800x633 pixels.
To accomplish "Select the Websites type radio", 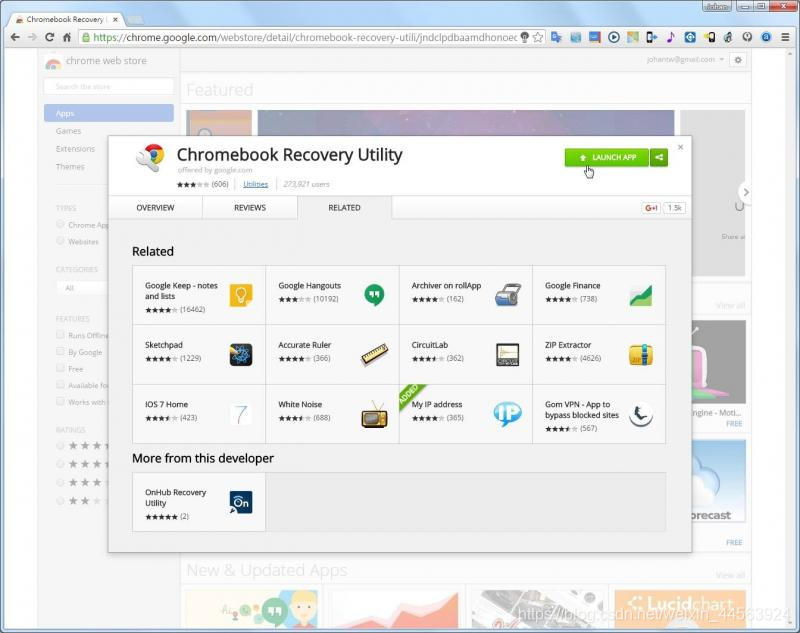I will click(60, 241).
